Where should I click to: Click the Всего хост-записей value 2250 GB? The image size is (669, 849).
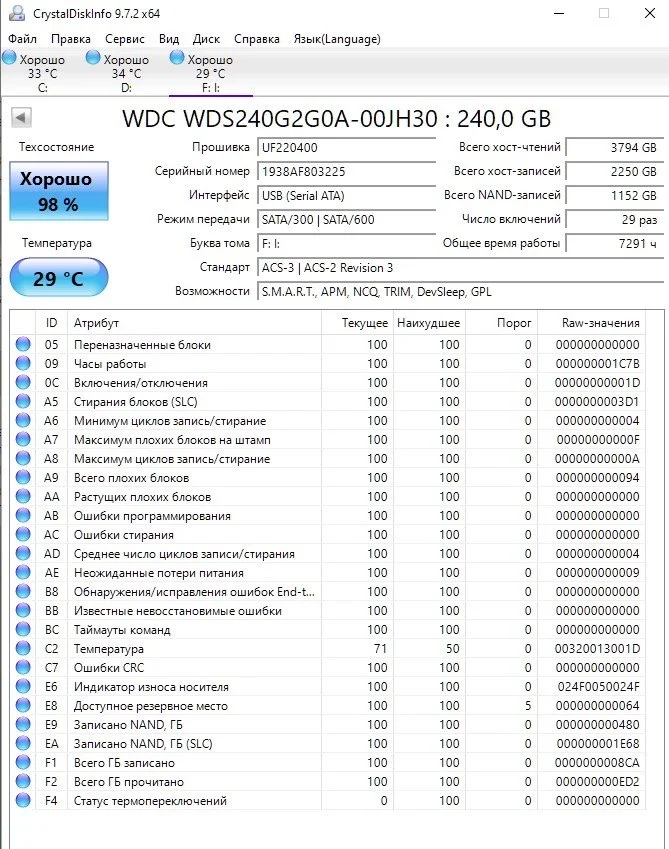(x=615, y=172)
